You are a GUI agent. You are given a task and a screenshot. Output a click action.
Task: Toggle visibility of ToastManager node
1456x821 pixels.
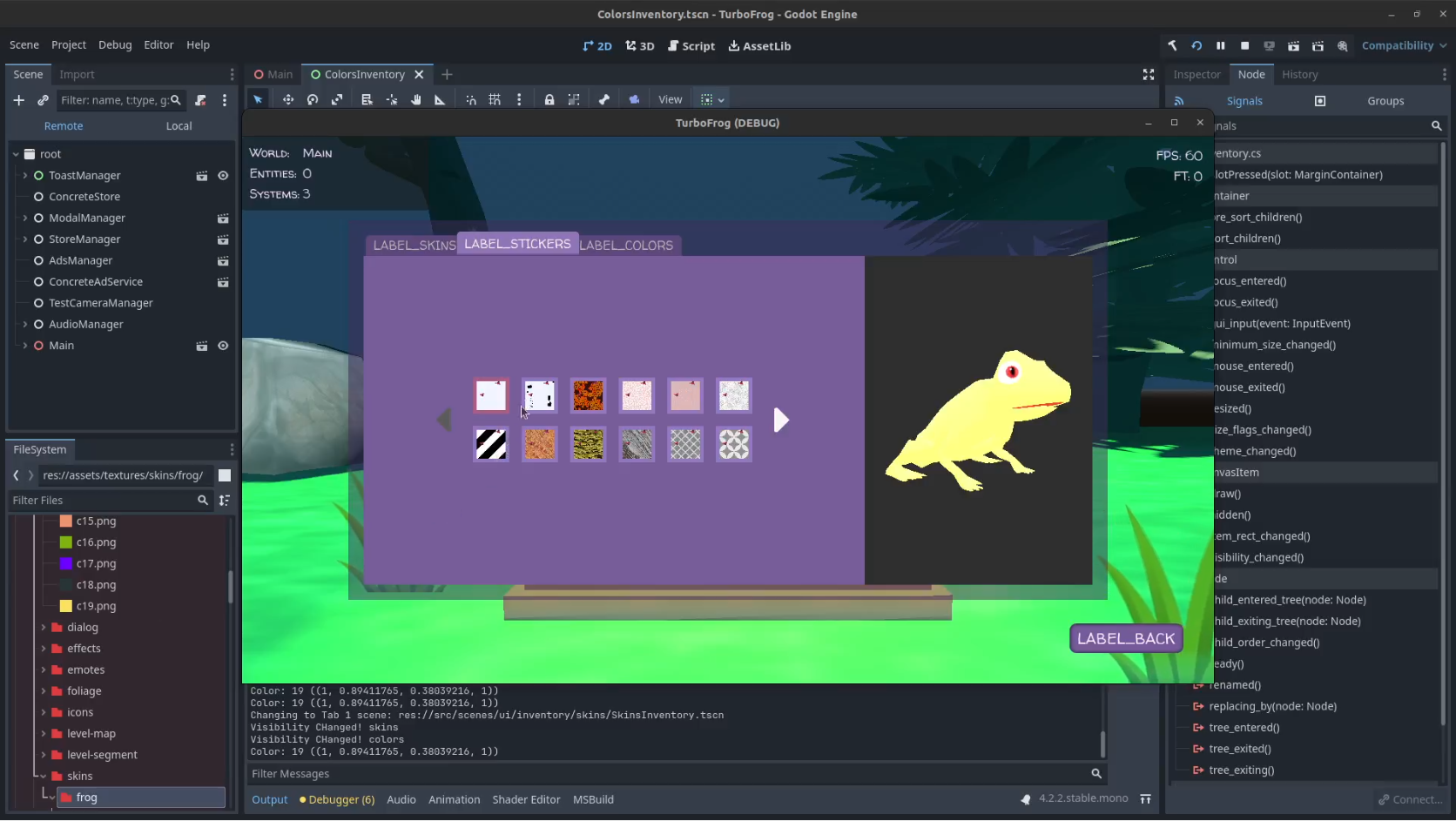pos(223,176)
